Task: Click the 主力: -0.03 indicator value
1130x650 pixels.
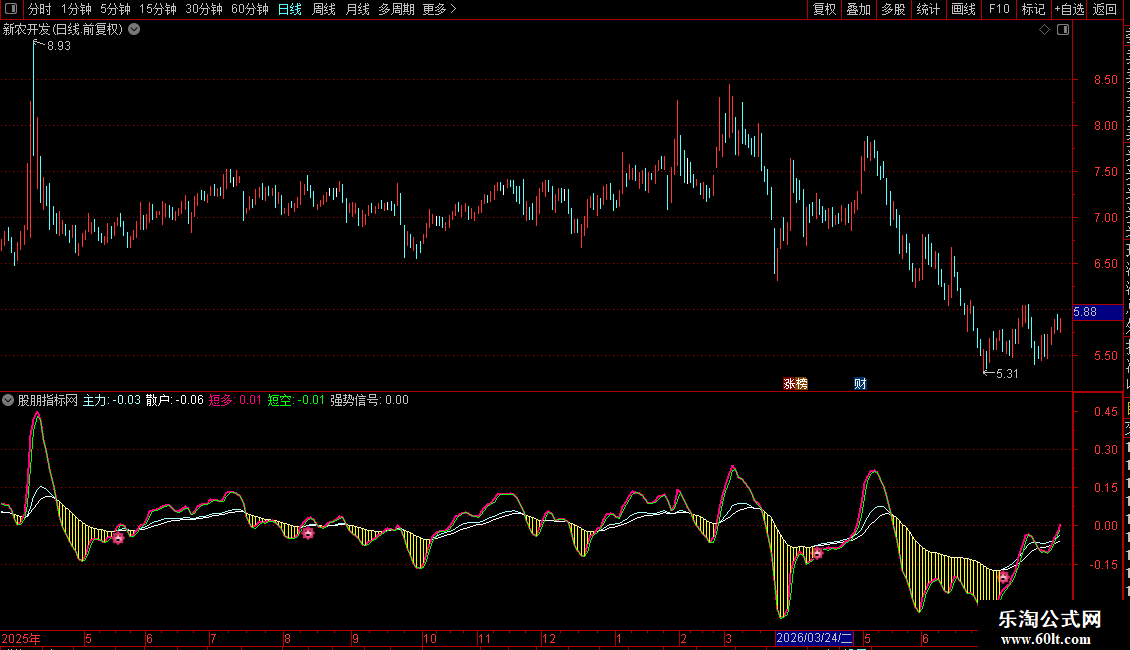Action: coord(112,400)
